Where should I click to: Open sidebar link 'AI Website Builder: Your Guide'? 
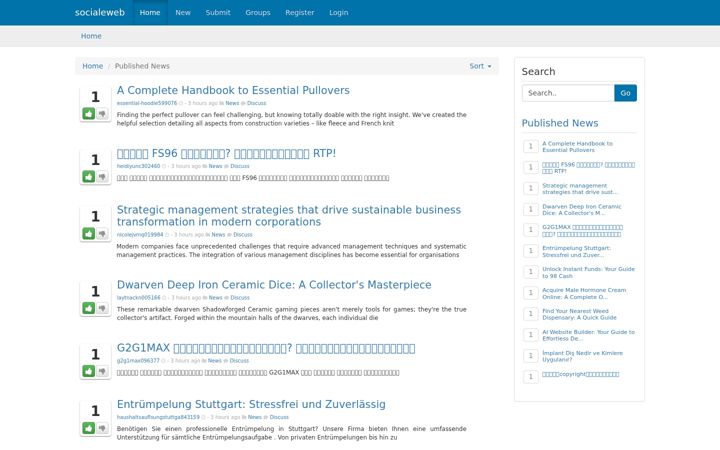[x=588, y=335]
